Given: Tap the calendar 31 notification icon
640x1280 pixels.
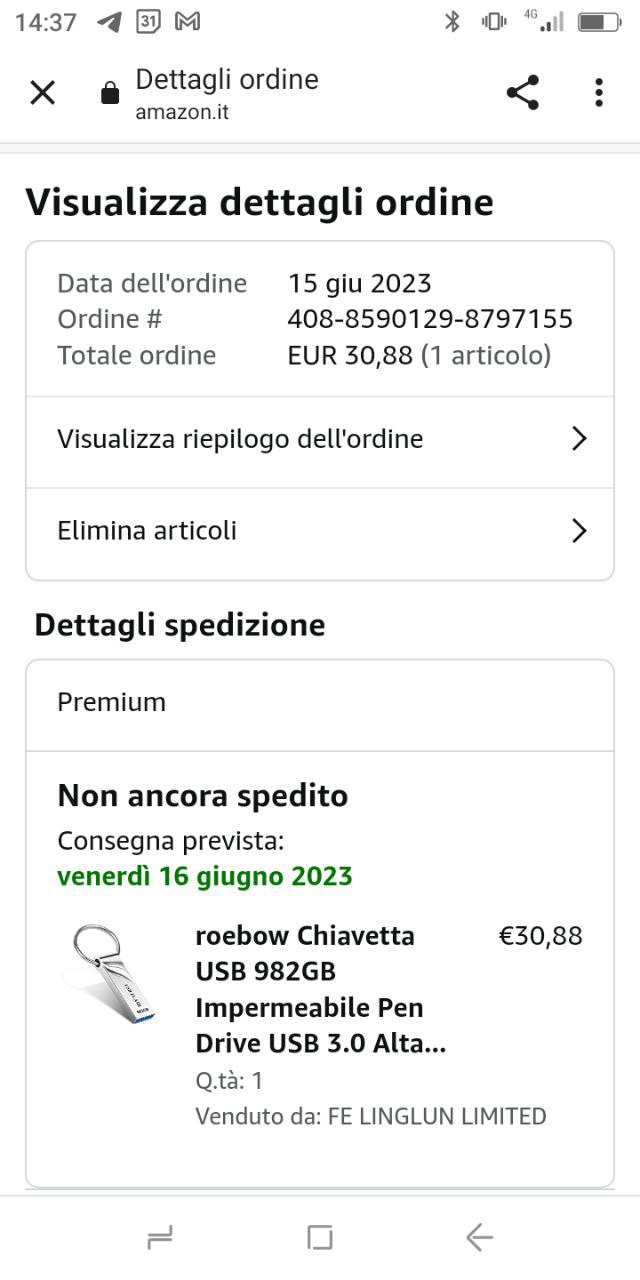Looking at the screenshot, I should [x=148, y=21].
